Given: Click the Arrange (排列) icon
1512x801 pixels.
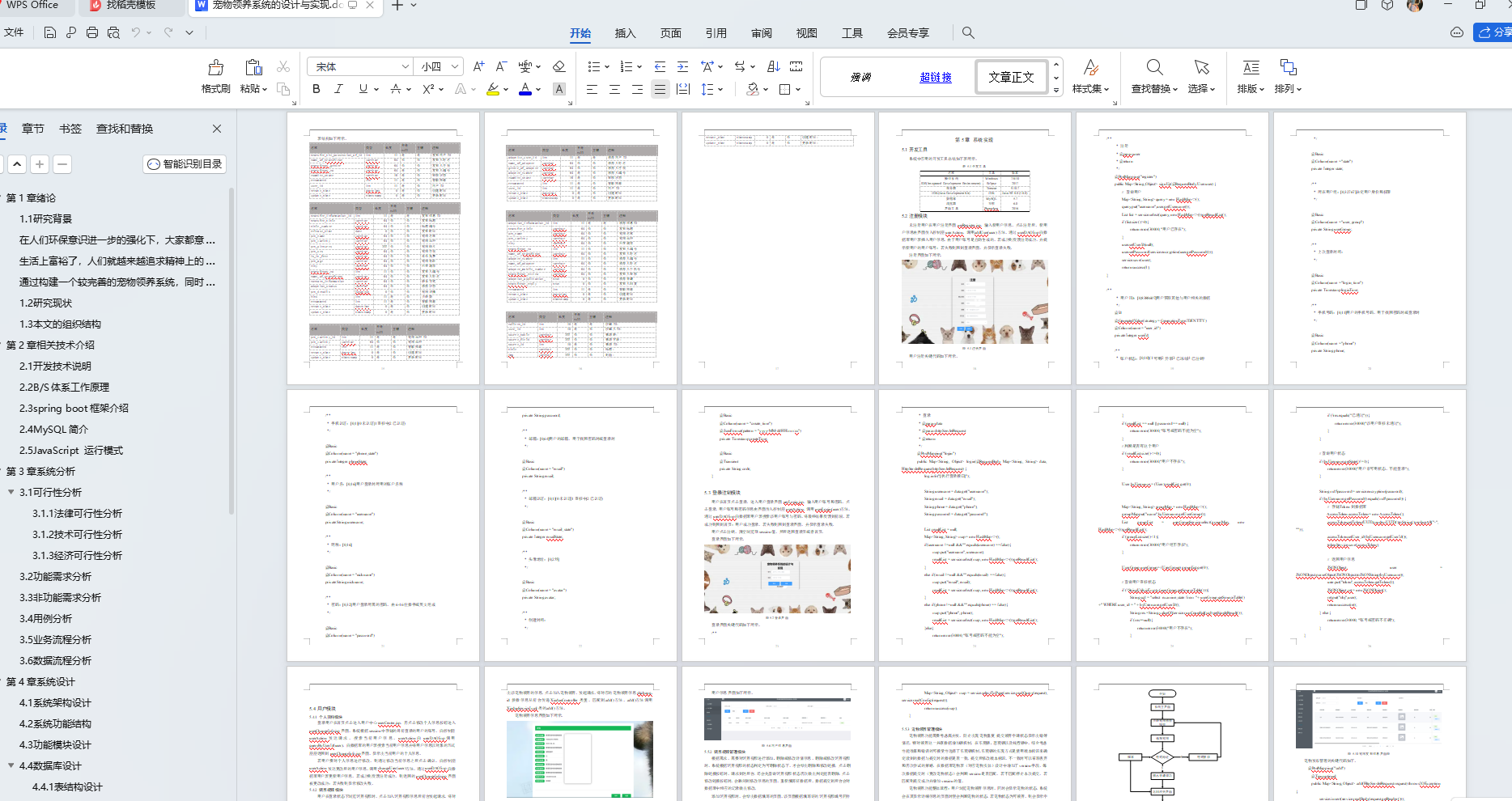Looking at the screenshot, I should (1288, 67).
